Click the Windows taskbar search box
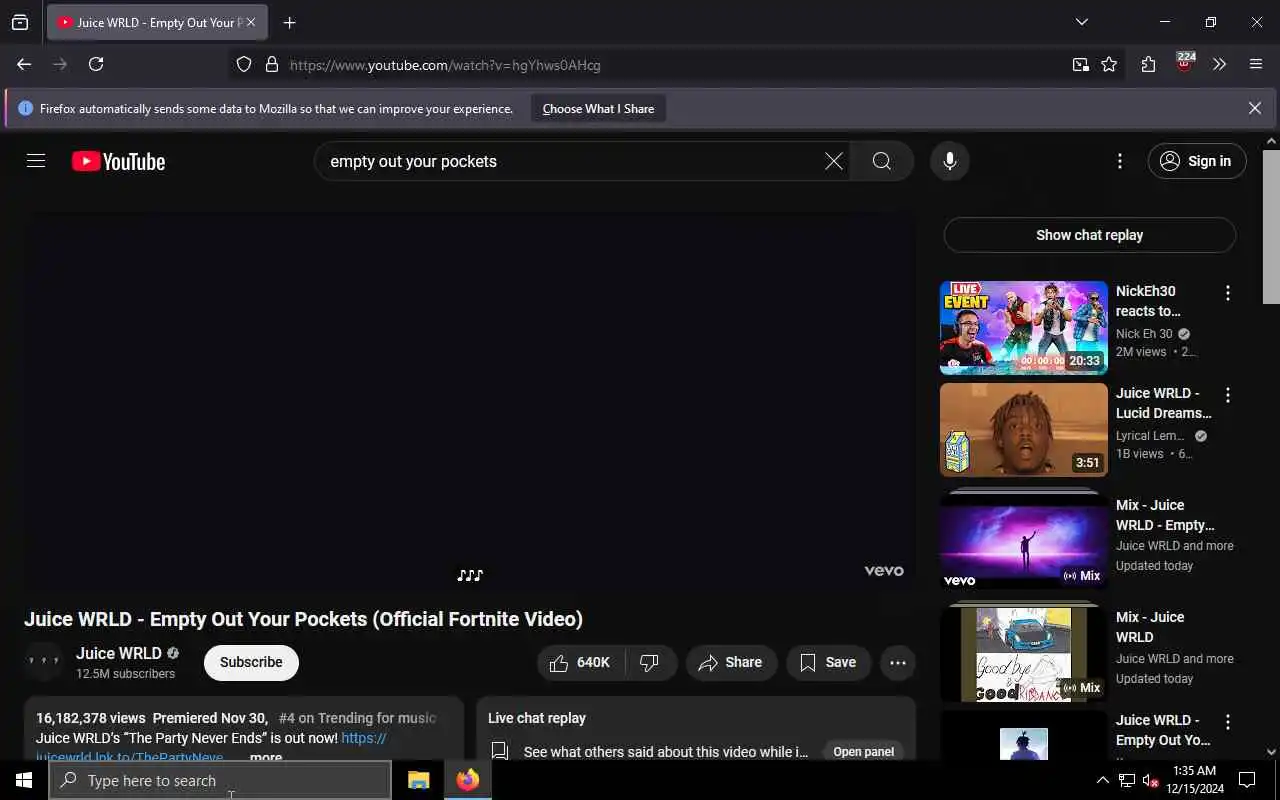 click(x=220, y=780)
